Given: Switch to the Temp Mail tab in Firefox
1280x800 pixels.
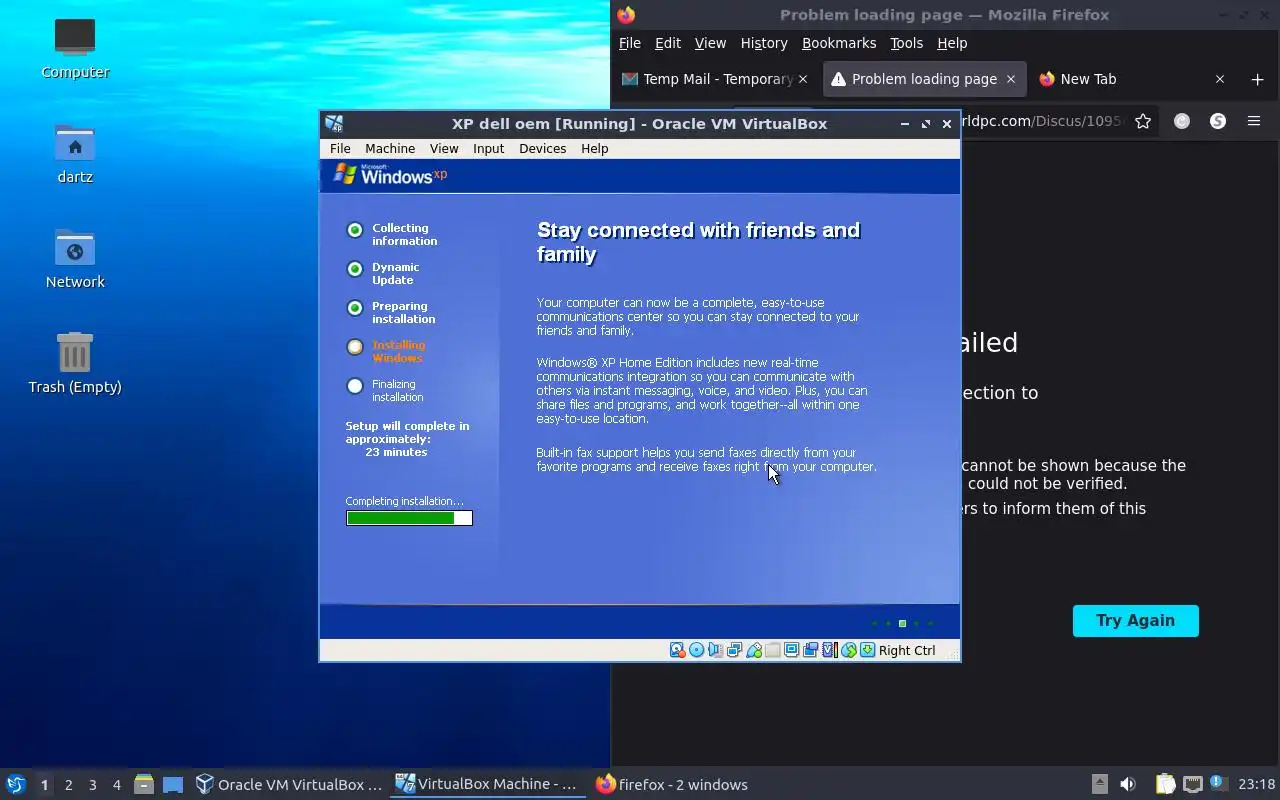Looking at the screenshot, I should 715,79.
